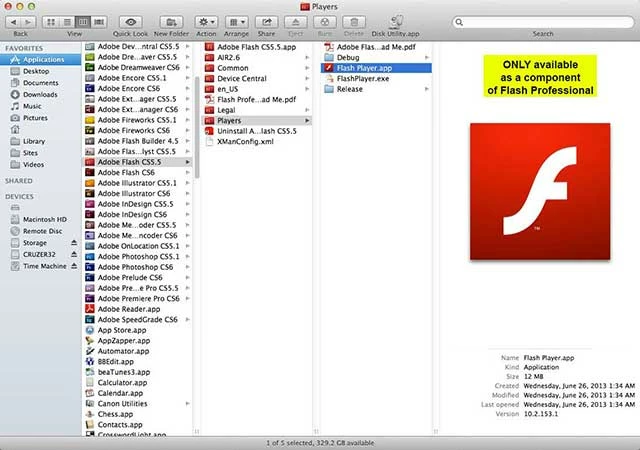
Task: Select App Store.app
Action: pos(122,330)
